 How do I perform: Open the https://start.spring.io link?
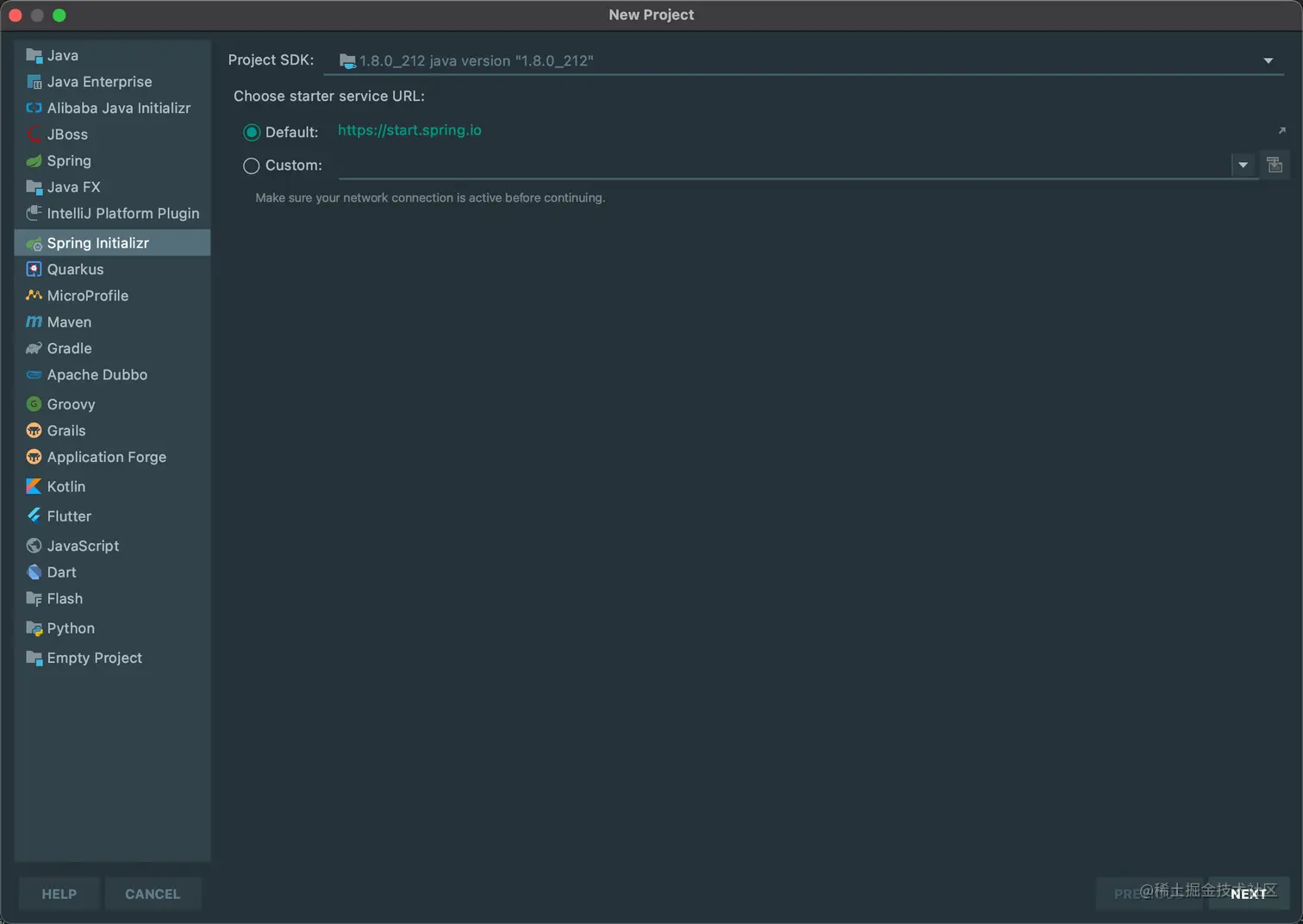coord(409,130)
